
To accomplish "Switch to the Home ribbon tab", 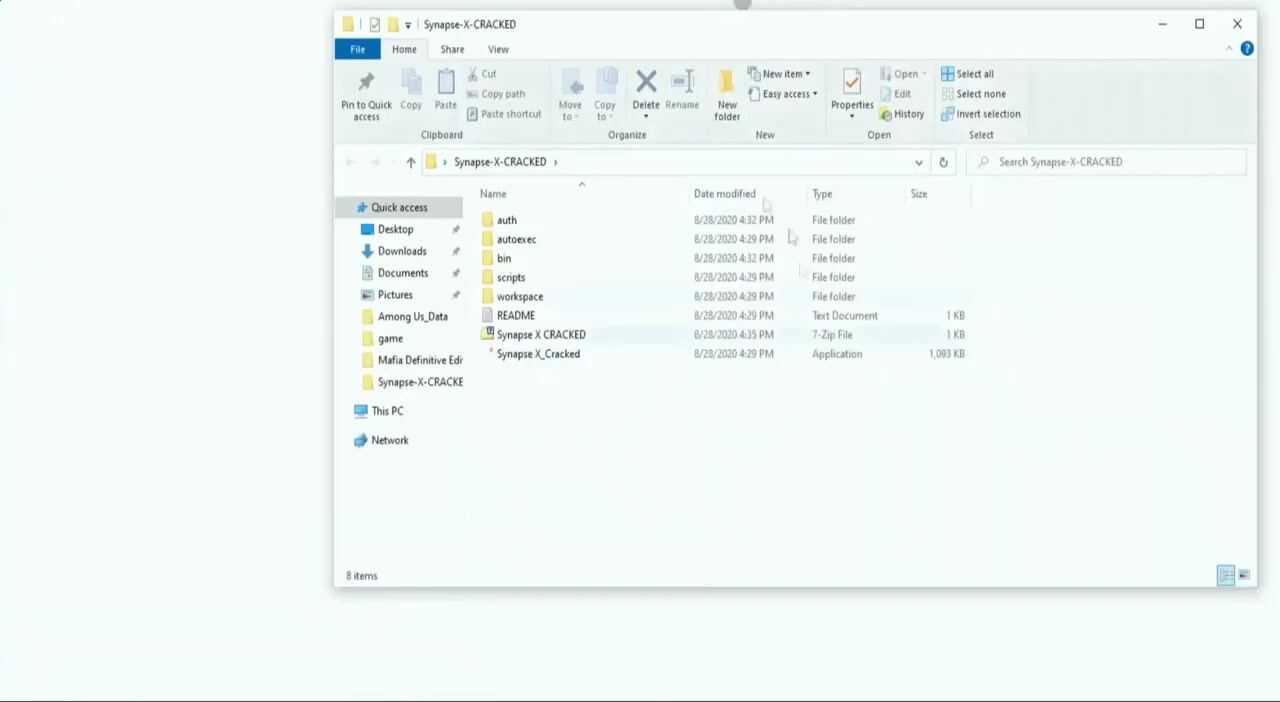I will (x=404, y=49).
